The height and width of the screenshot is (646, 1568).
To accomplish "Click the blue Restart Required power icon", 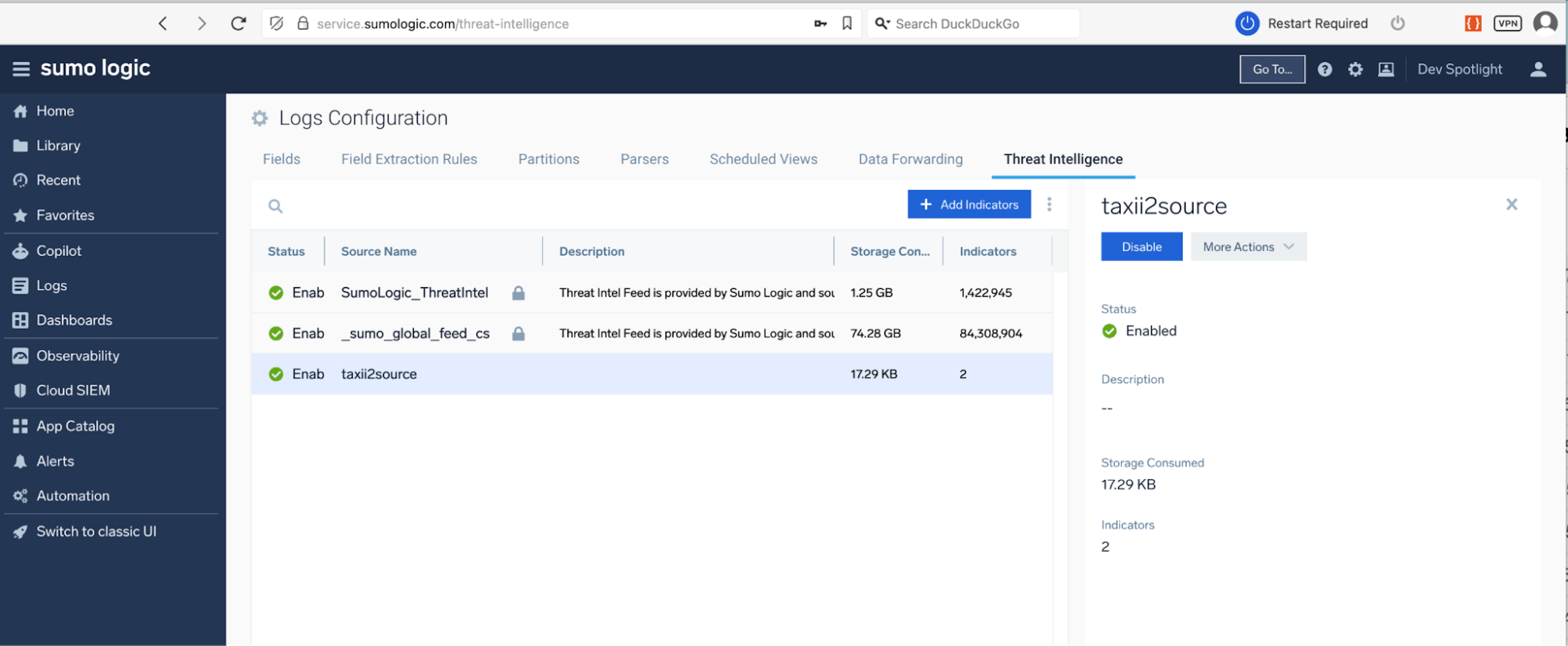I will pos(1247,24).
